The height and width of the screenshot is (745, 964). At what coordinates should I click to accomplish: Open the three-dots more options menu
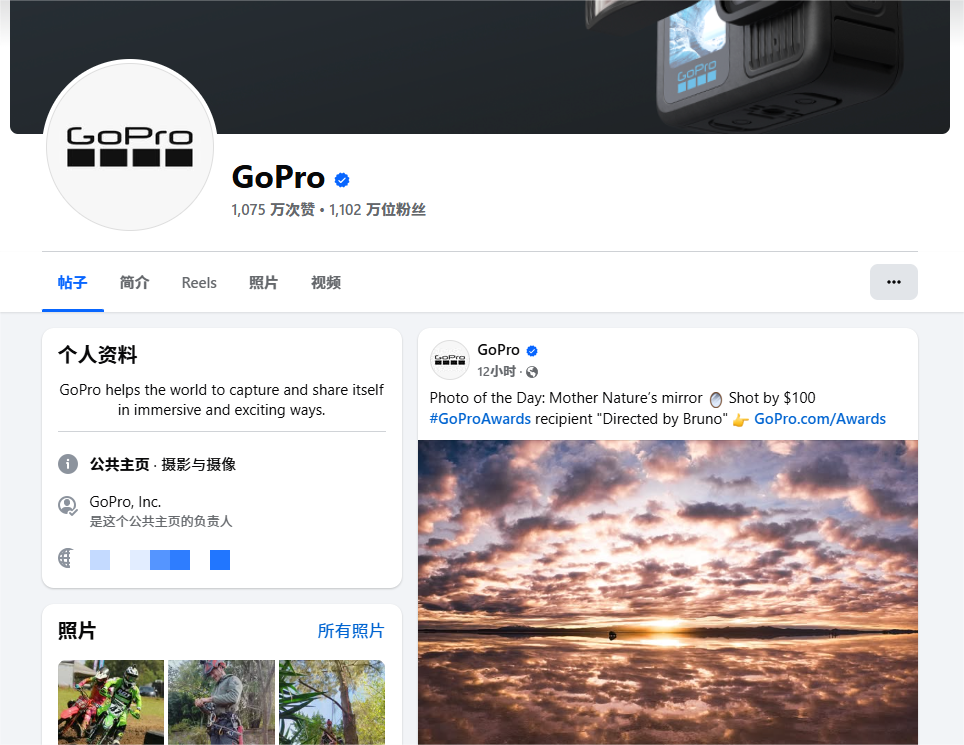[893, 282]
